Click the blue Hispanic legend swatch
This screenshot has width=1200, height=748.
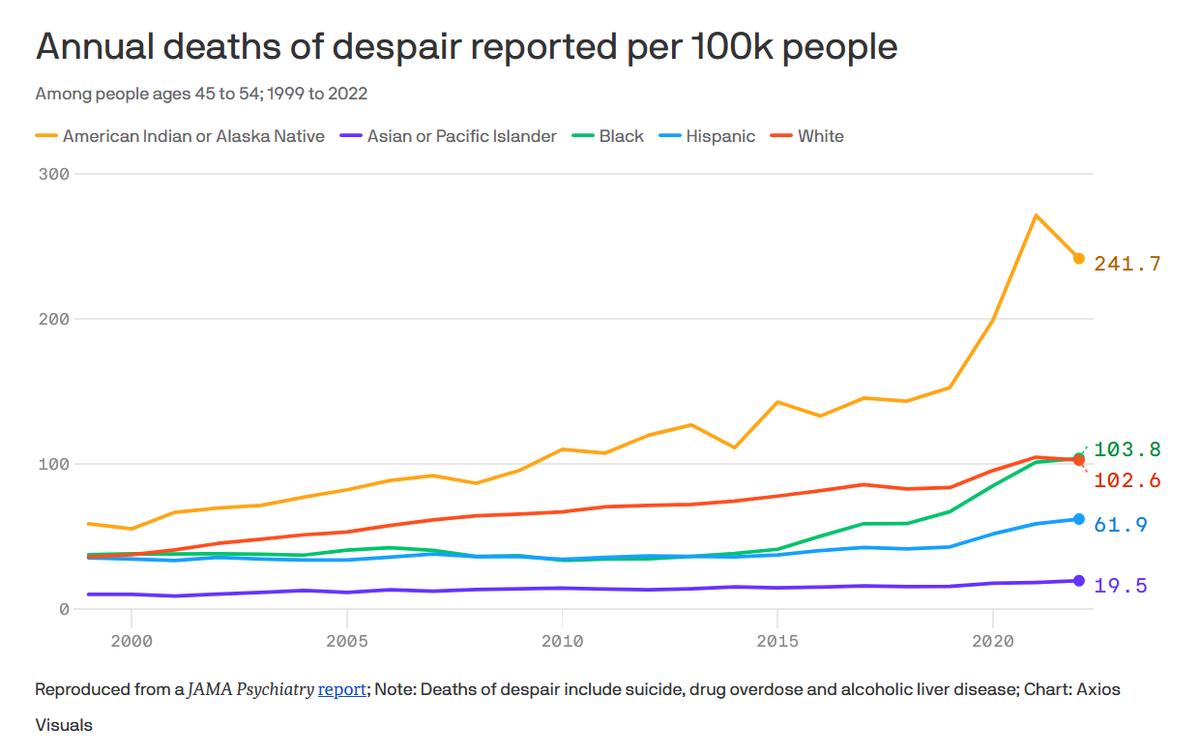(x=669, y=136)
